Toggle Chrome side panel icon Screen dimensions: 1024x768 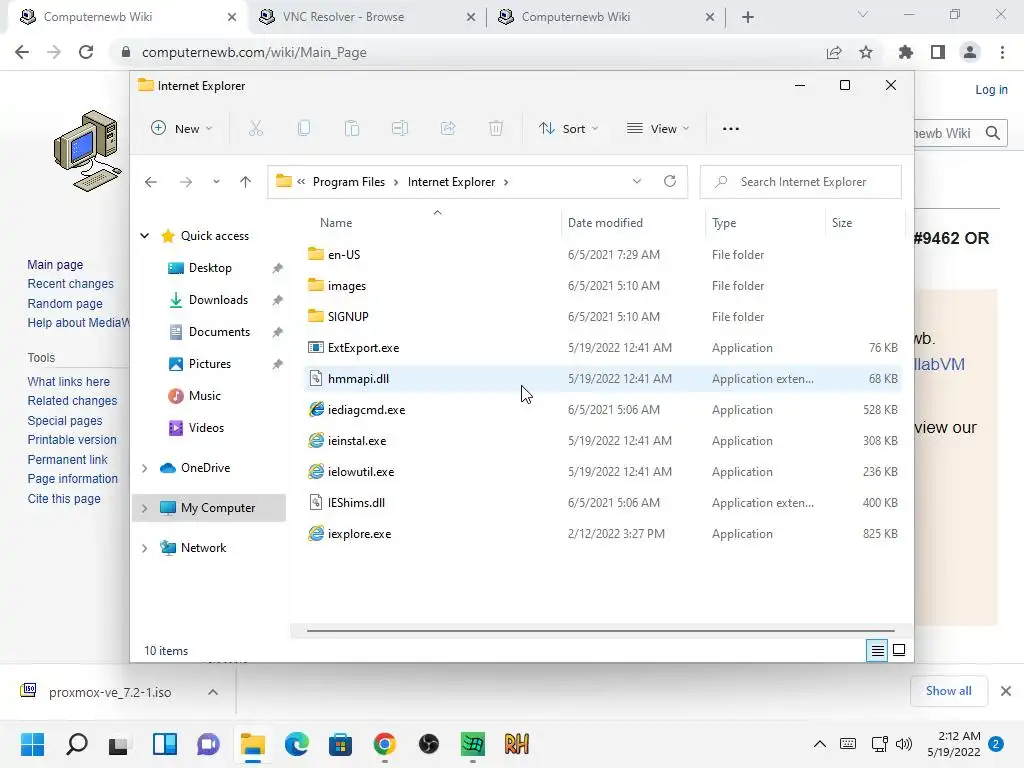click(938, 52)
